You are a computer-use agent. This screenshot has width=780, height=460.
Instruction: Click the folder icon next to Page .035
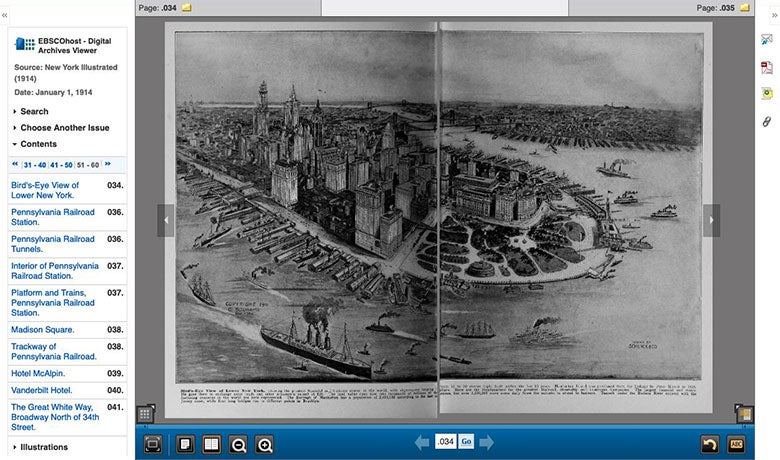pos(745,8)
